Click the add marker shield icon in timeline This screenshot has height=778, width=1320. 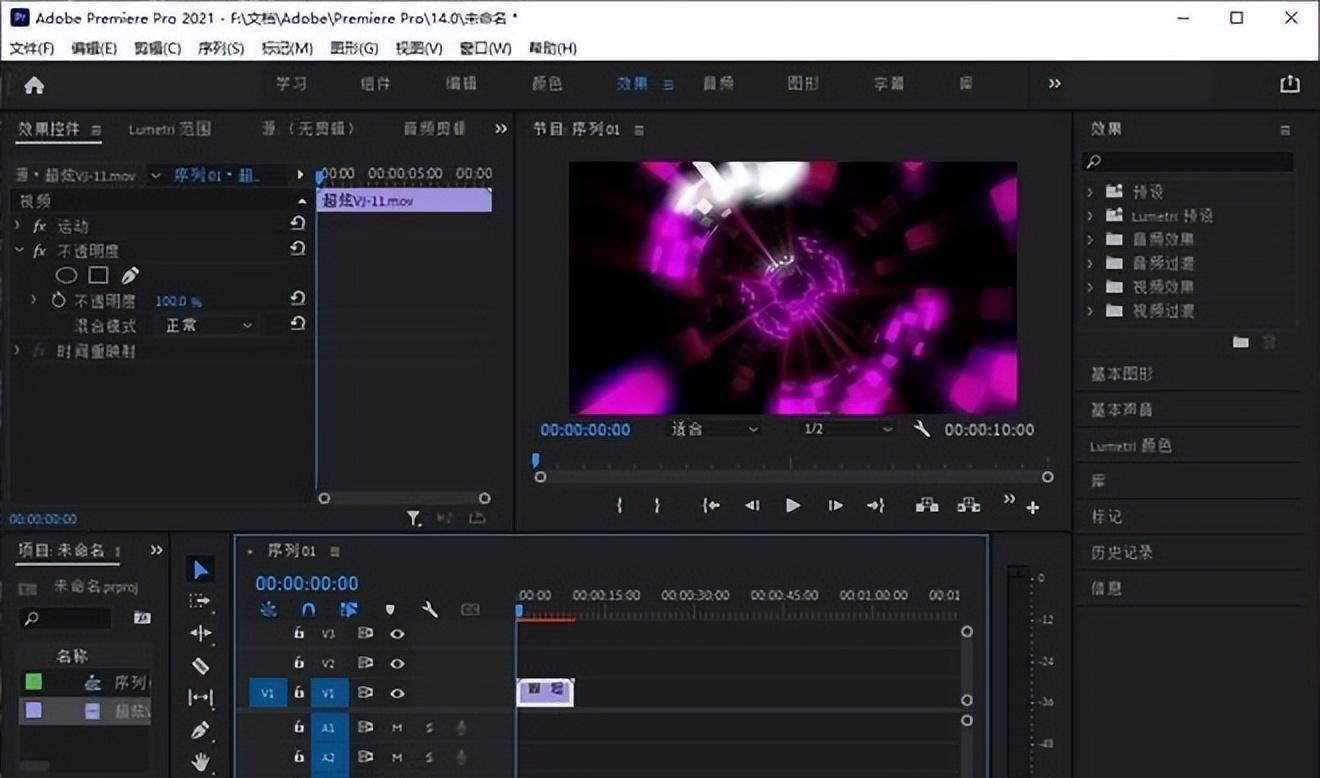[390, 609]
